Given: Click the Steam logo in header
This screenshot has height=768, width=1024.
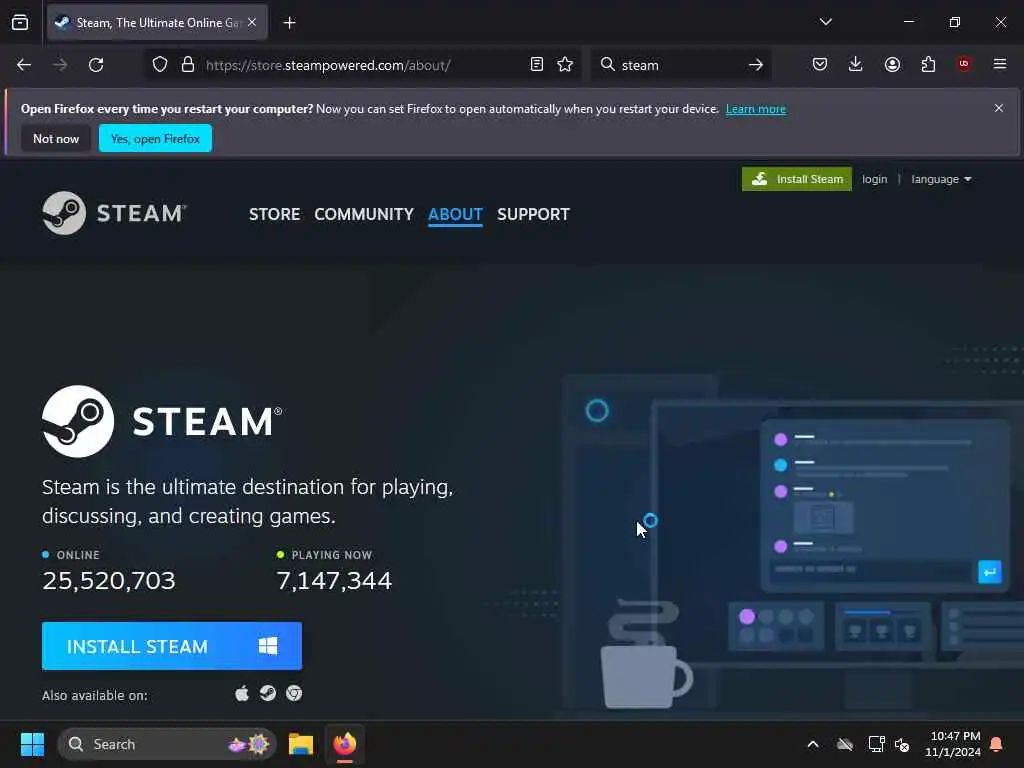Looking at the screenshot, I should (x=114, y=213).
